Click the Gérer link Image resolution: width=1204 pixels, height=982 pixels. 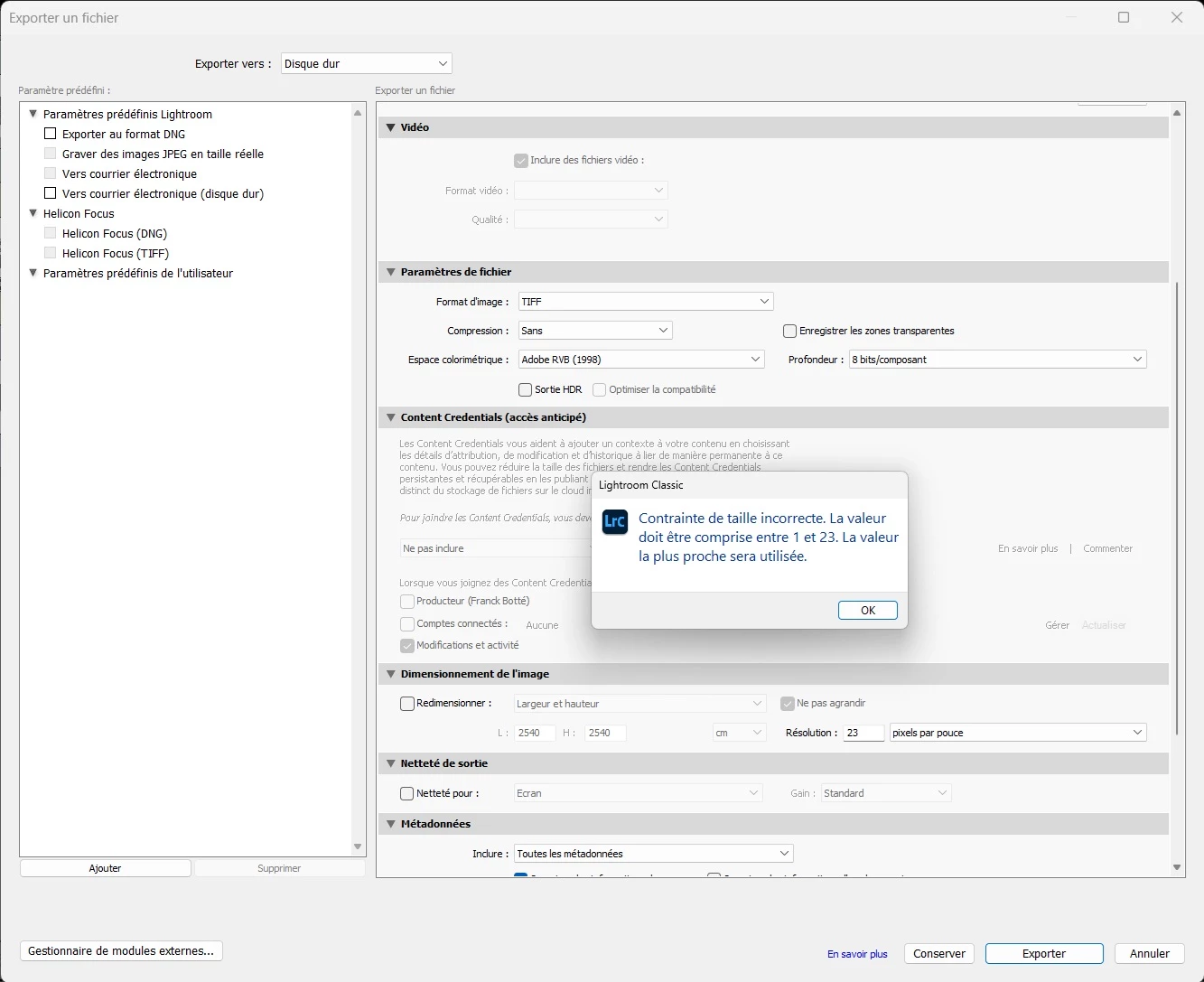click(x=1058, y=625)
